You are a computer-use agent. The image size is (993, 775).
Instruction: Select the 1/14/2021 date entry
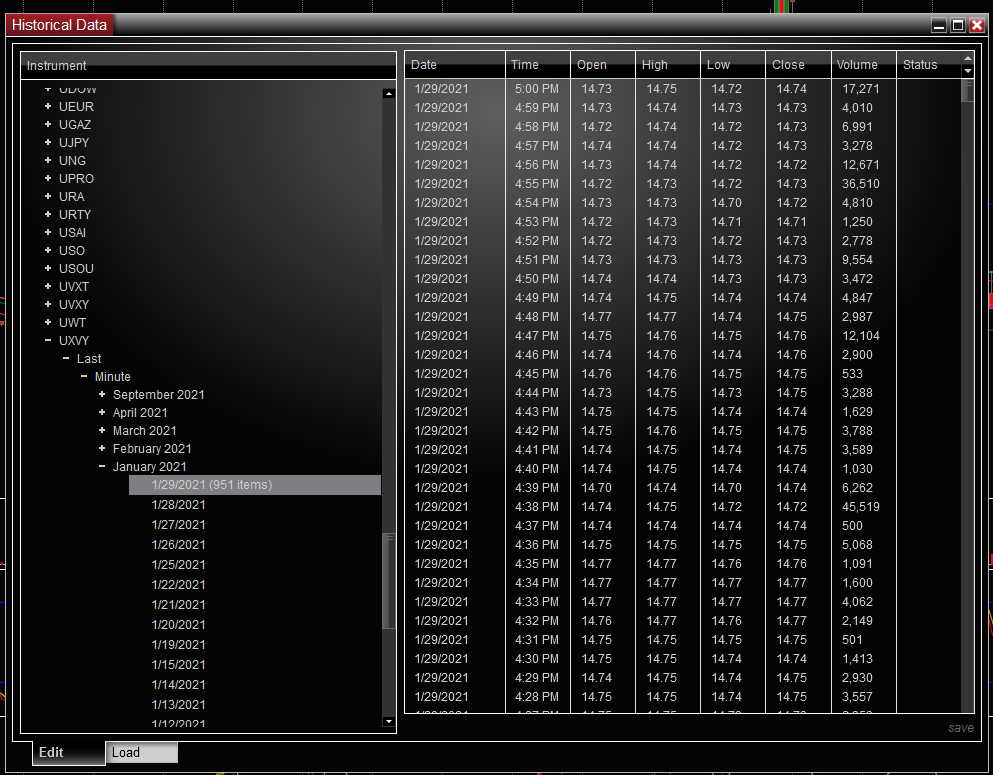pyautogui.click(x=179, y=684)
